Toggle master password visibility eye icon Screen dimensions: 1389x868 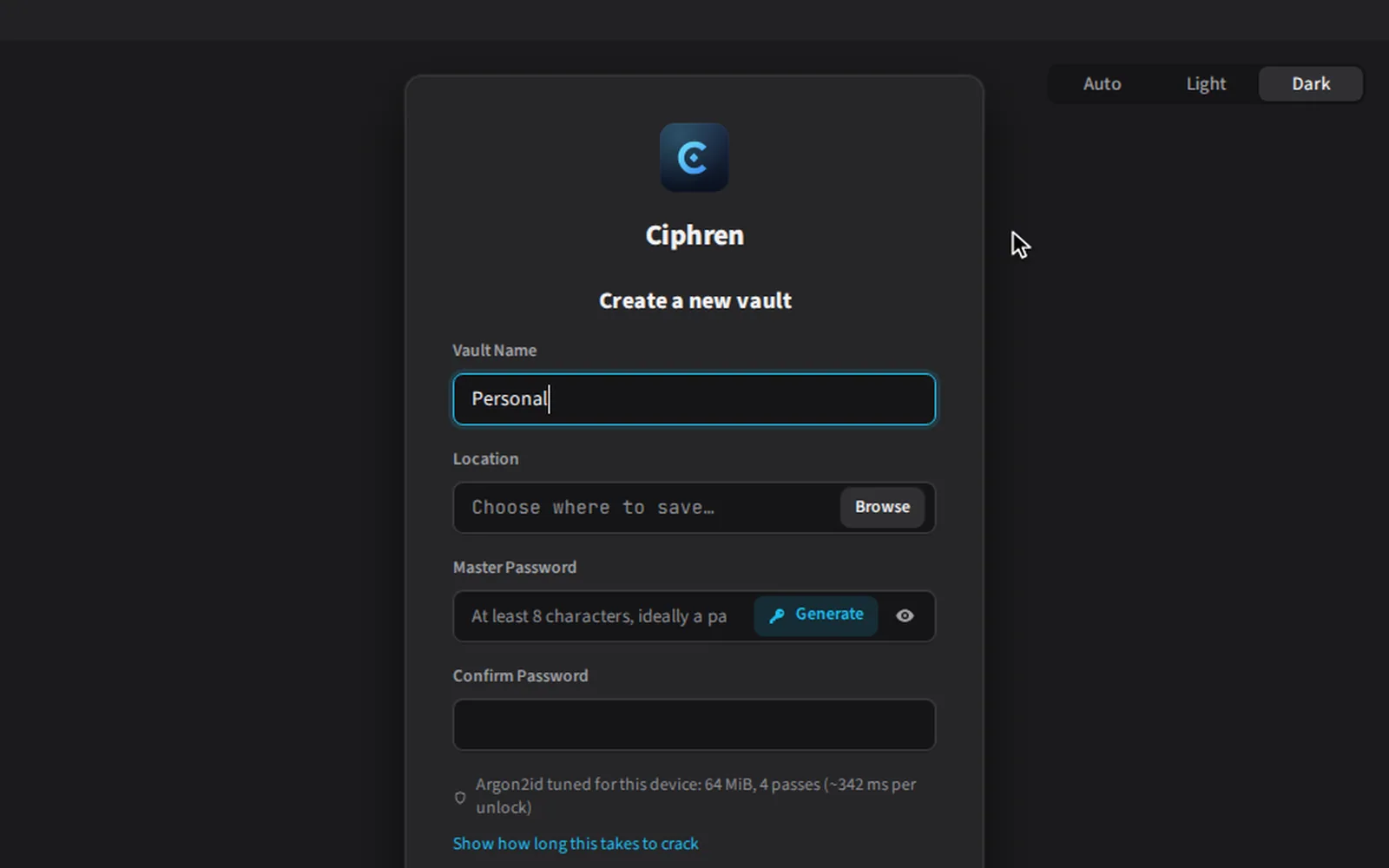905,615
